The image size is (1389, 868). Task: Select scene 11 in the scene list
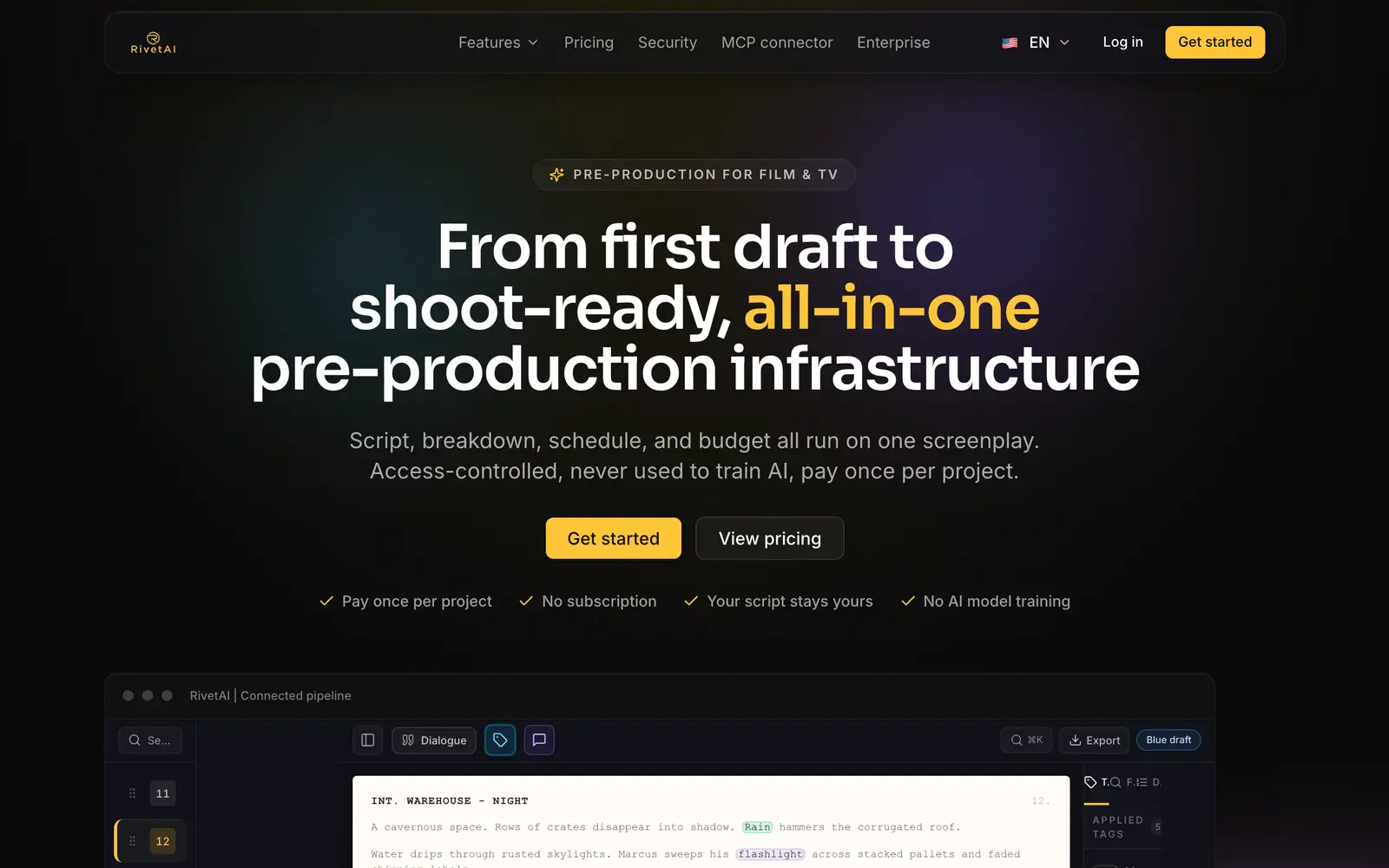(162, 793)
